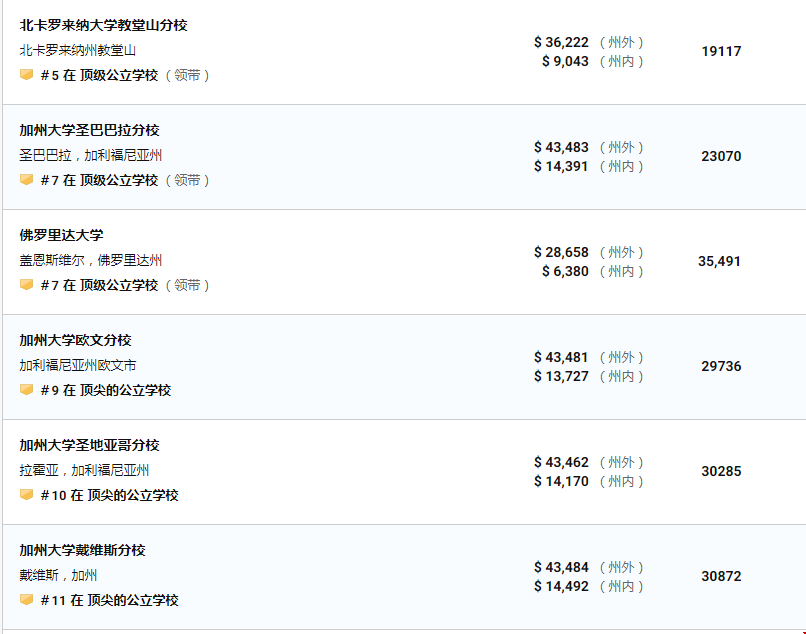The image size is (806, 634).
Task: Click badge icon beside #9 顶尖的公立学校
Action: pyautogui.click(x=27, y=390)
